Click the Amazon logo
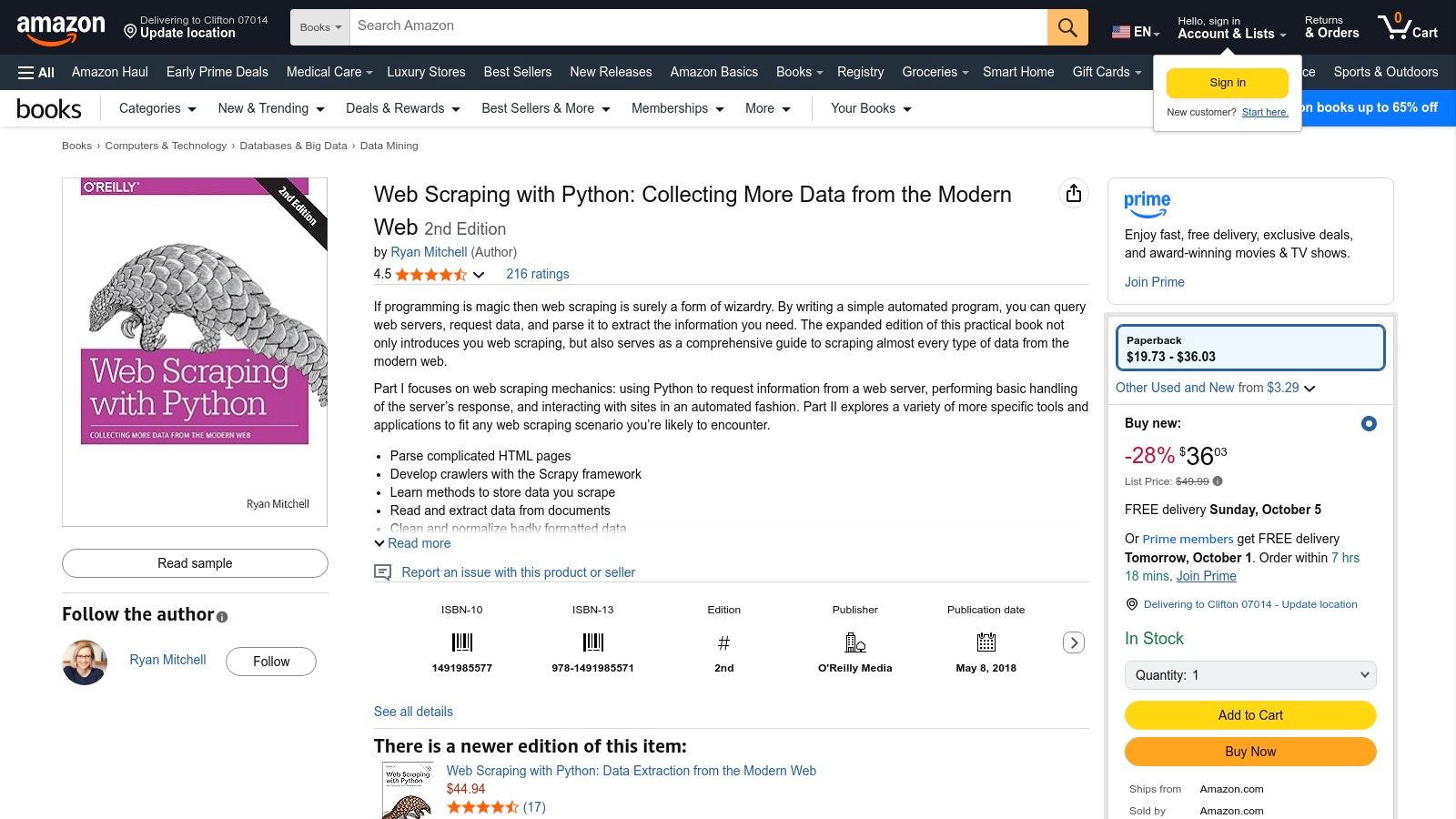 (61, 27)
